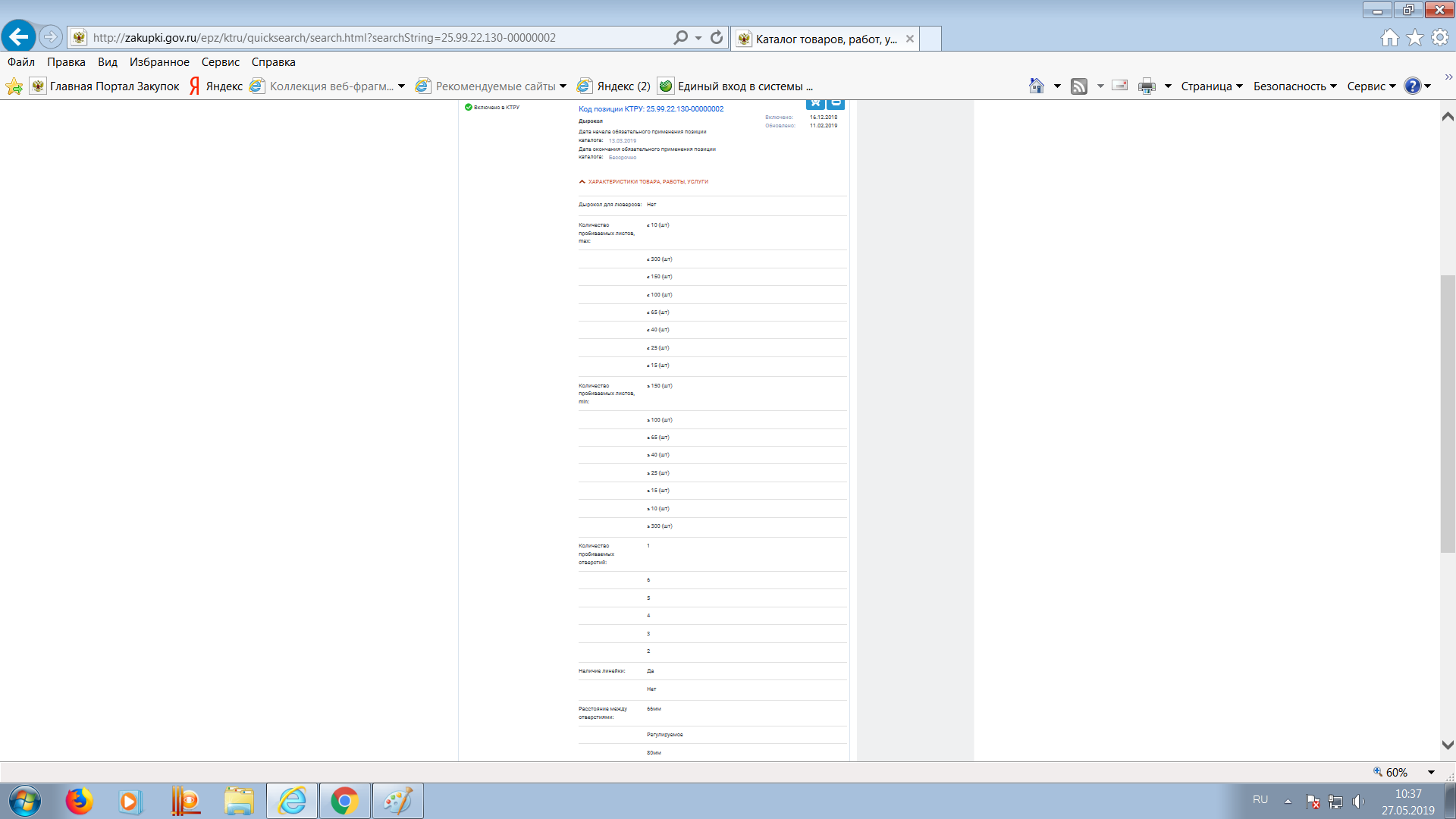Open the Файл menu
Image resolution: width=1456 pixels, height=819 pixels.
click(x=21, y=62)
